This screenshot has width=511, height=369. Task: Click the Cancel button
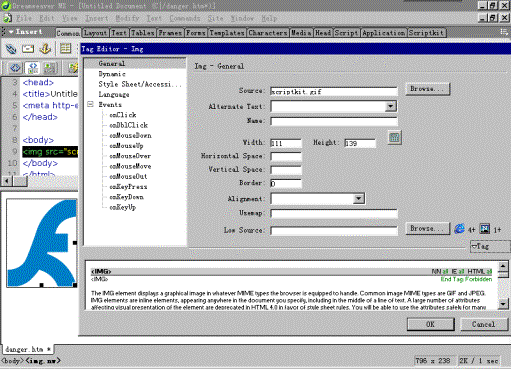[484, 324]
